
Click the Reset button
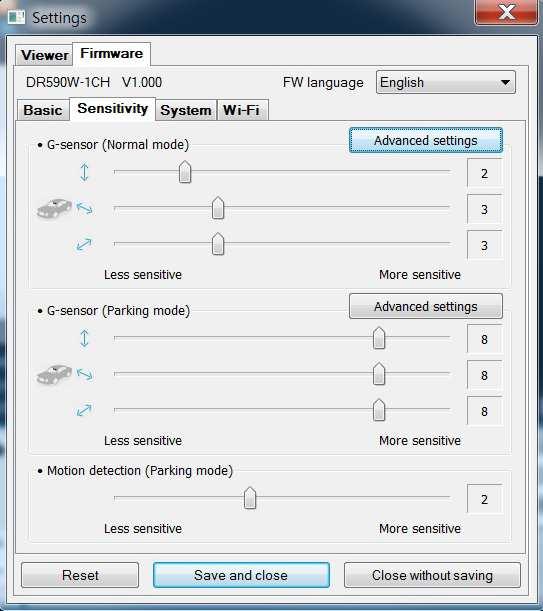pos(80,575)
